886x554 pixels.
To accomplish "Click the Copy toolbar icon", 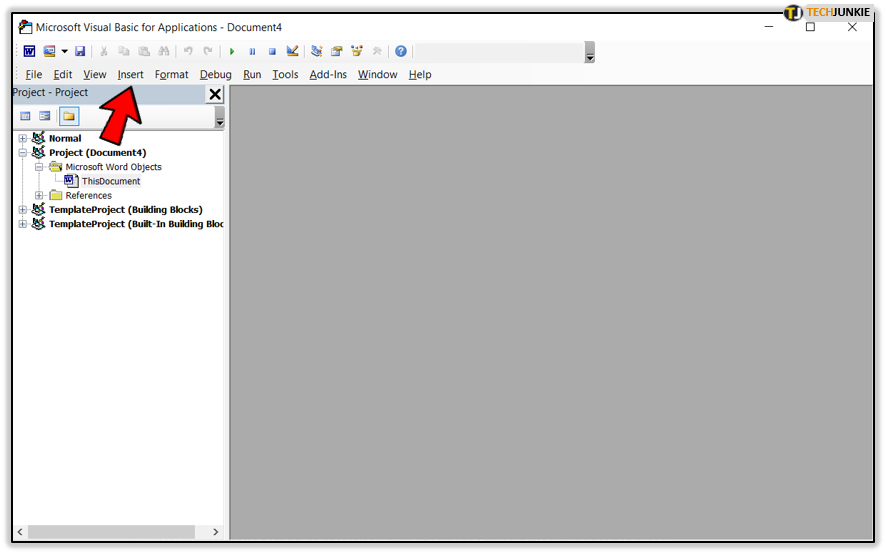I will point(124,51).
